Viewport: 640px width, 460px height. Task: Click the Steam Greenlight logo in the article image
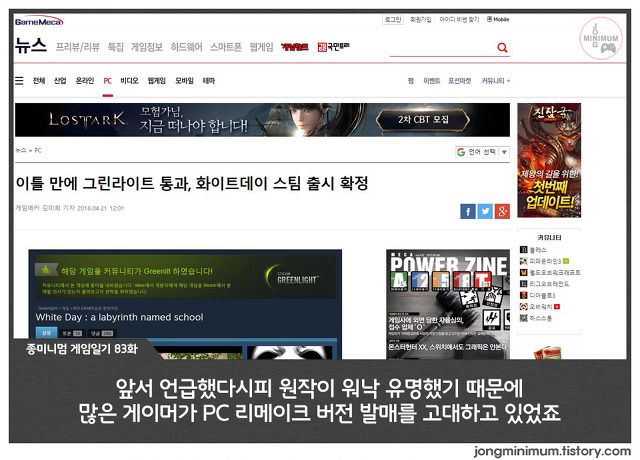292,276
